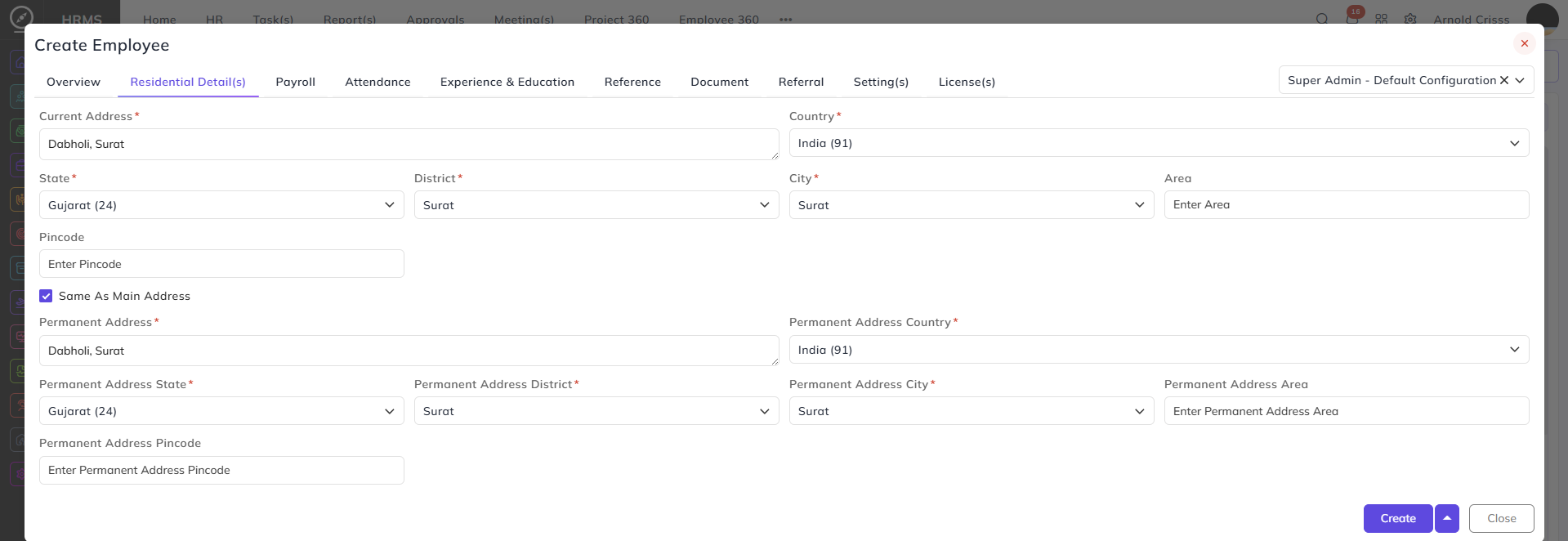The width and height of the screenshot is (1568, 541).
Task: Switch to the Setting(s) tab
Action: coord(881,82)
